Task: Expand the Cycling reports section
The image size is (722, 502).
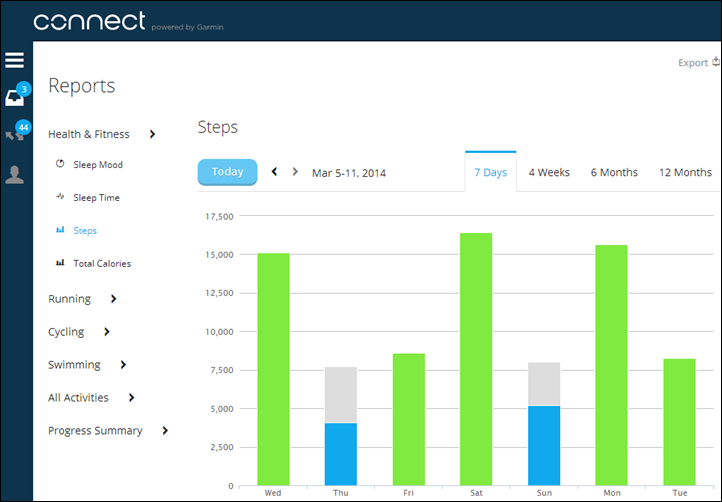Action: (x=106, y=332)
